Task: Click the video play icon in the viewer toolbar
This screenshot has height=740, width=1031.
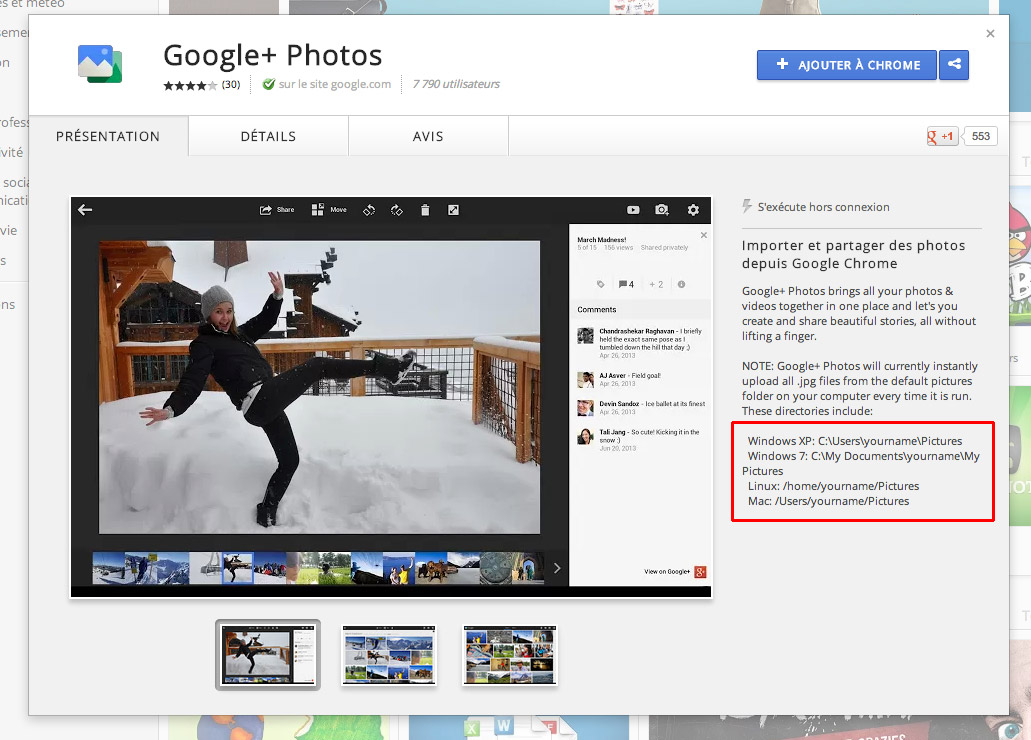Action: [x=633, y=210]
